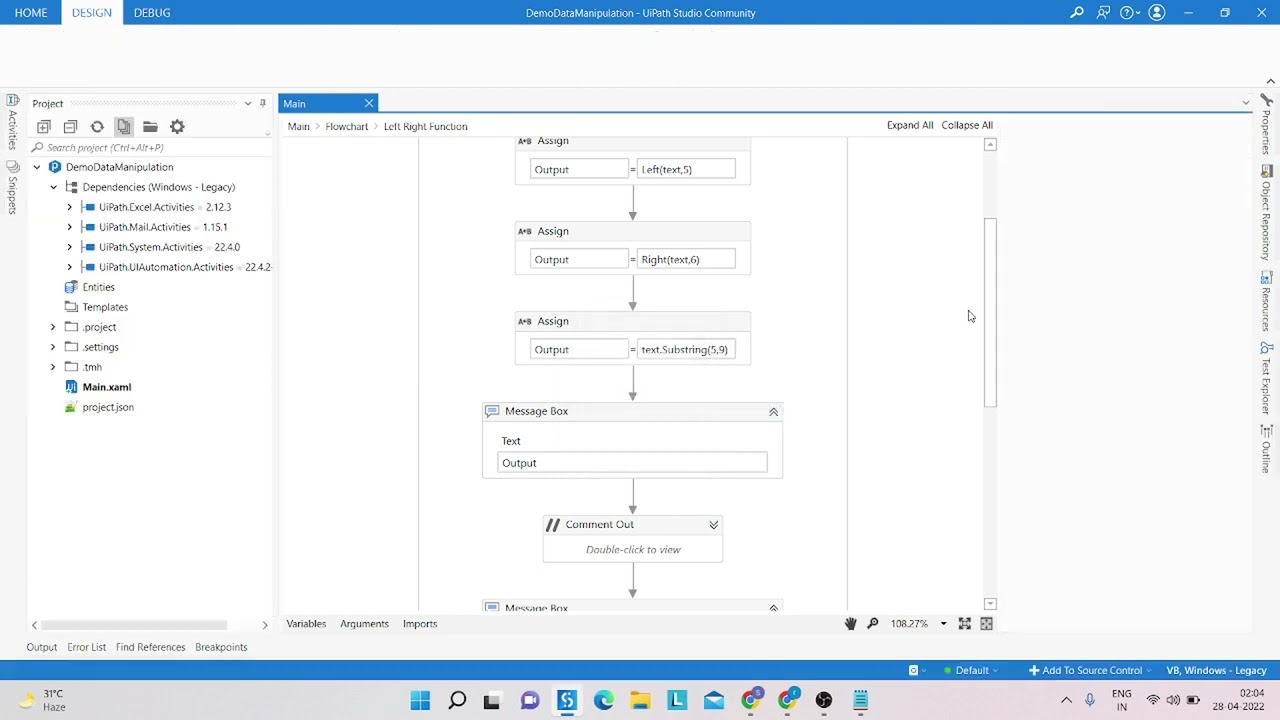Expand UiPath.Excel.Activities dependency
Image resolution: width=1280 pixels, height=720 pixels.
pos(70,207)
